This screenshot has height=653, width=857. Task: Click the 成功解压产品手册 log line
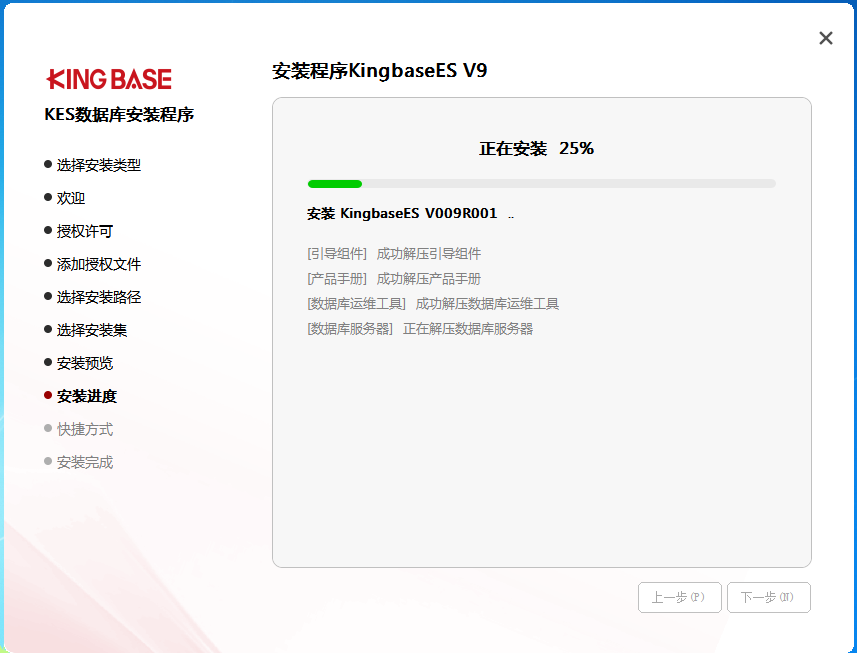[394, 279]
